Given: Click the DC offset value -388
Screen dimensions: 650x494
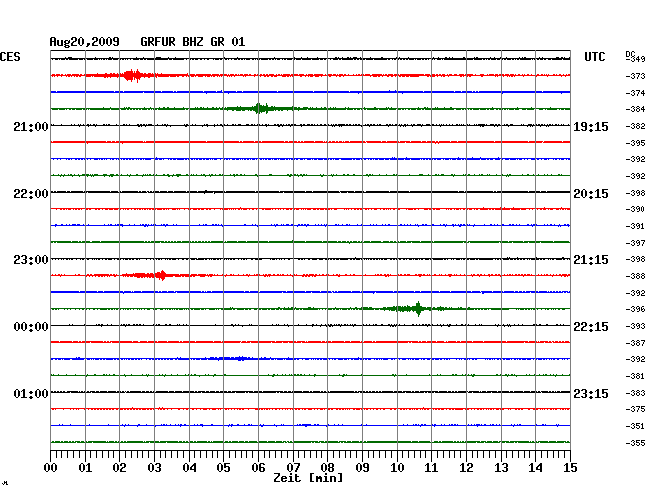Looking at the screenshot, I should click(x=635, y=276).
